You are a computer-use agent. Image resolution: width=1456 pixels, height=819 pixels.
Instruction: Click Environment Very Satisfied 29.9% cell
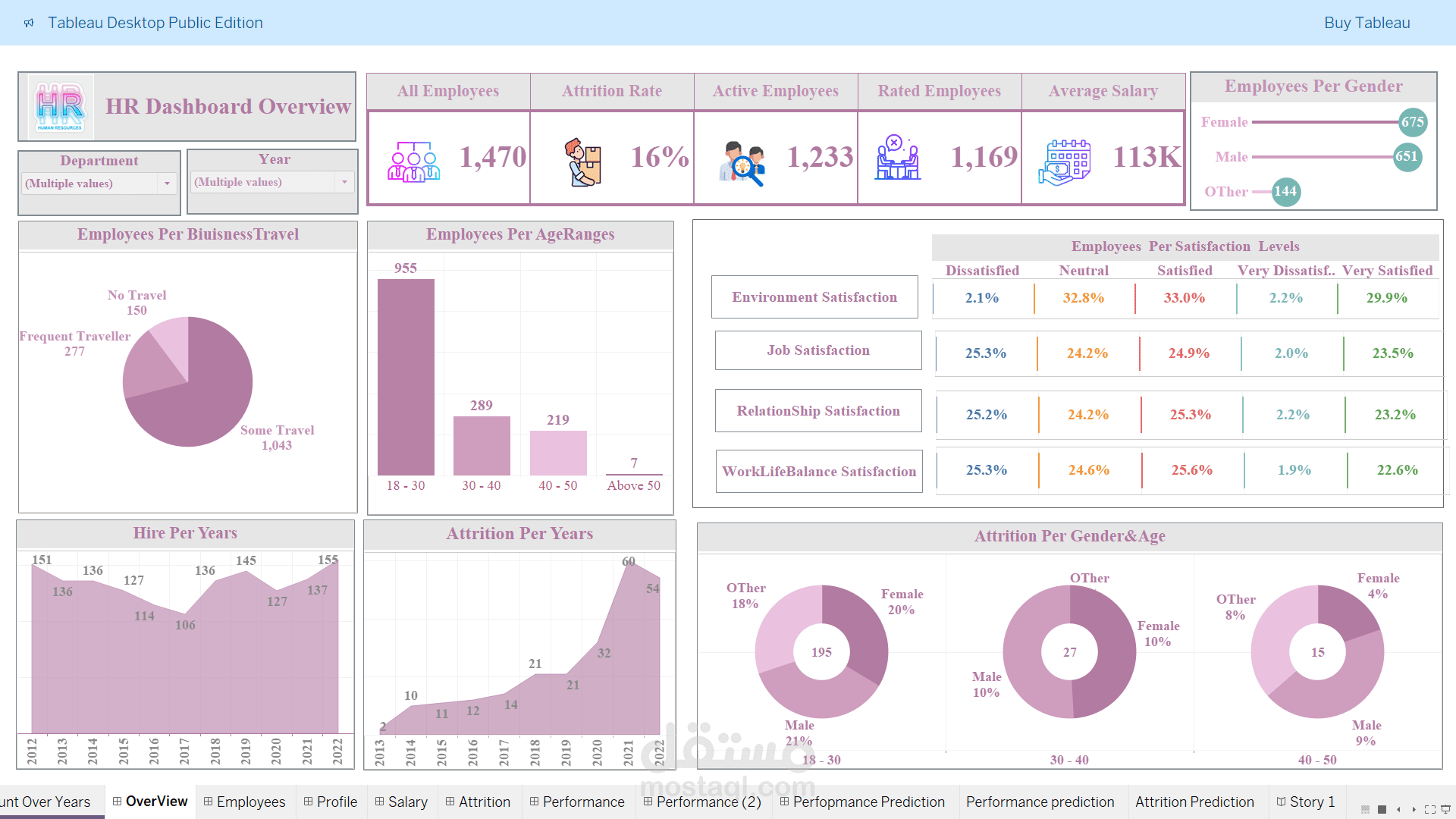[1387, 298]
